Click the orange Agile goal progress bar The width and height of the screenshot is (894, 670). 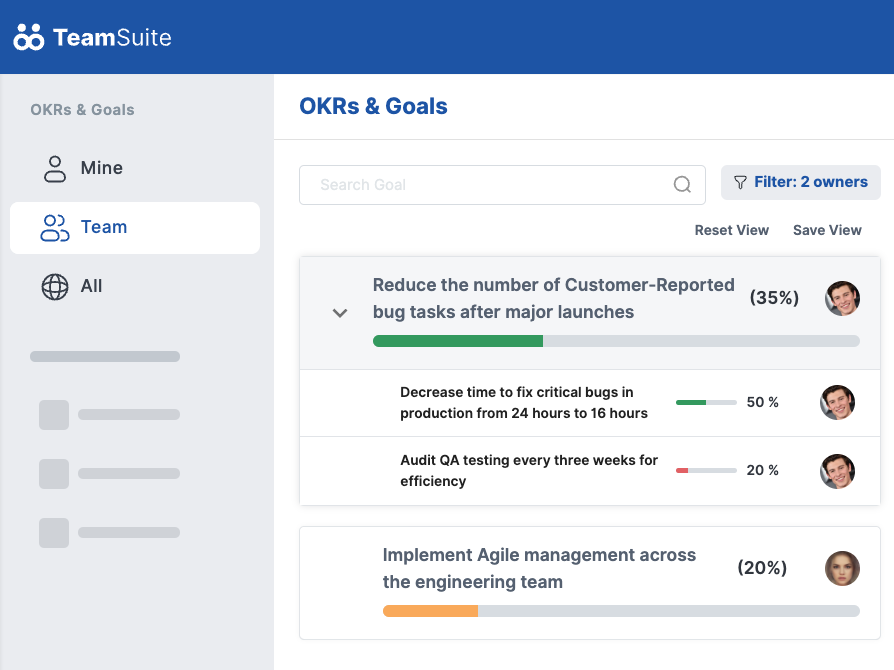[621, 611]
